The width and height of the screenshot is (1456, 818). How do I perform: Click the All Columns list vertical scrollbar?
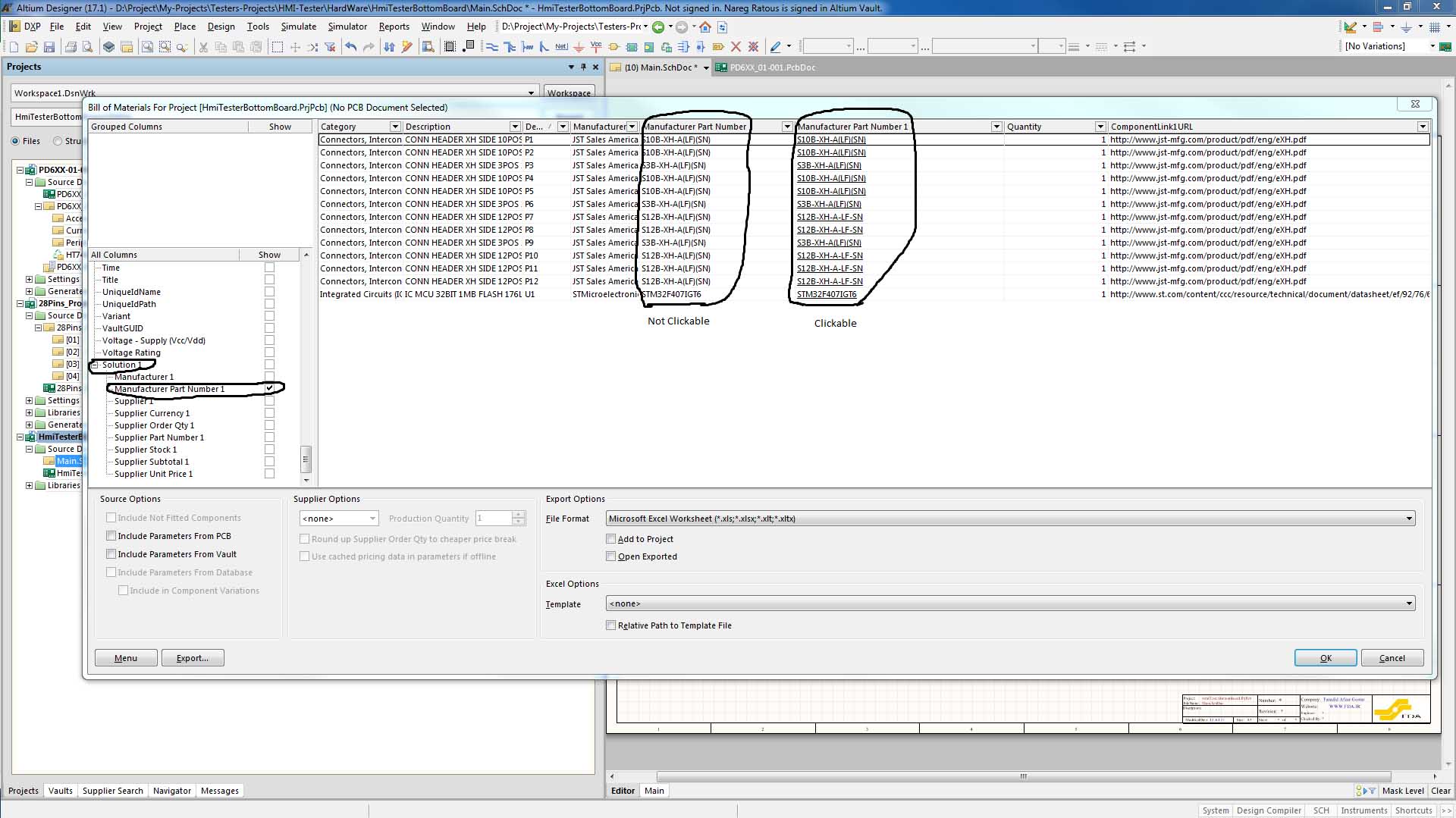(306, 457)
